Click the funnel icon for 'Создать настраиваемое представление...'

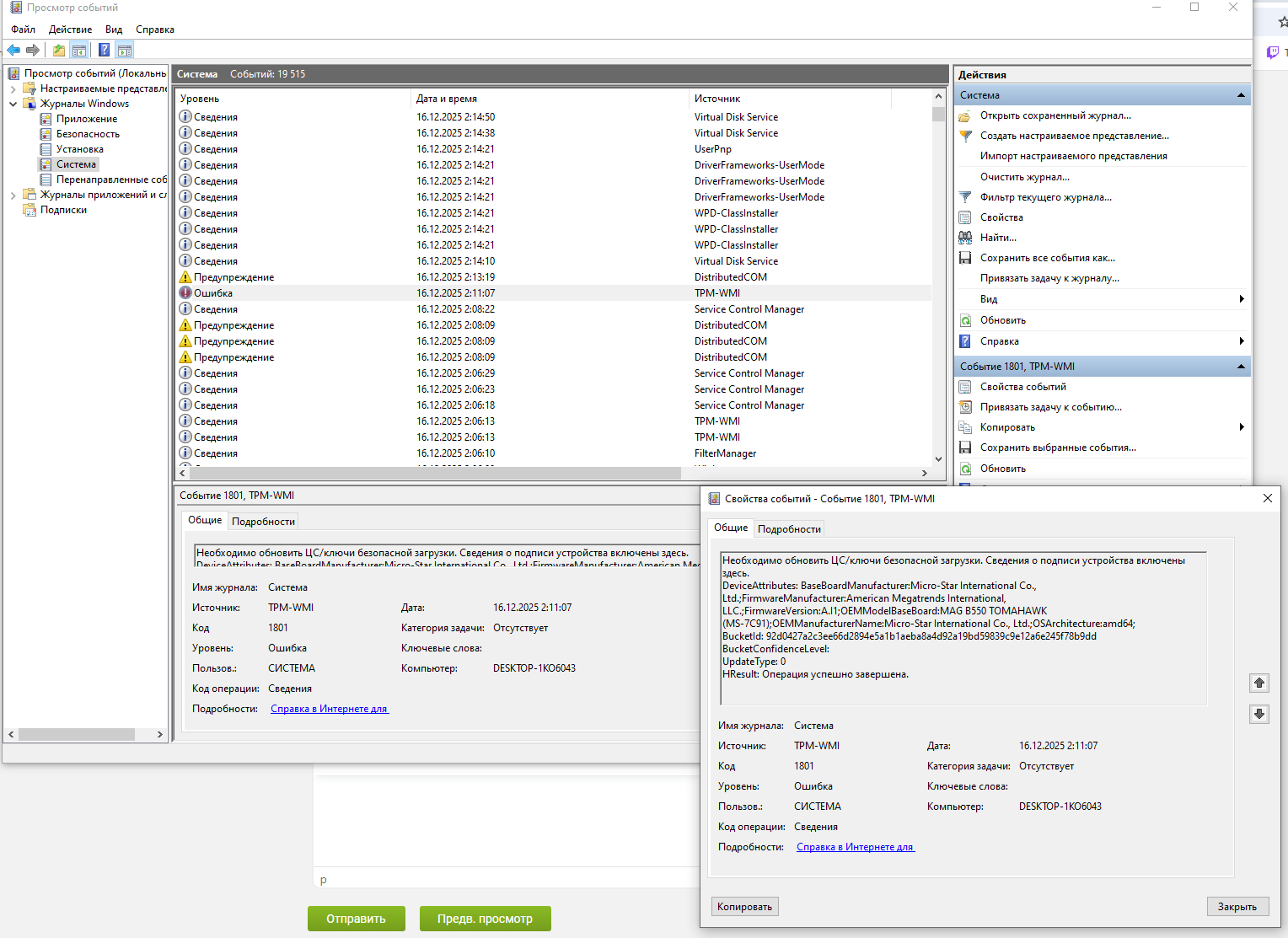click(x=965, y=137)
